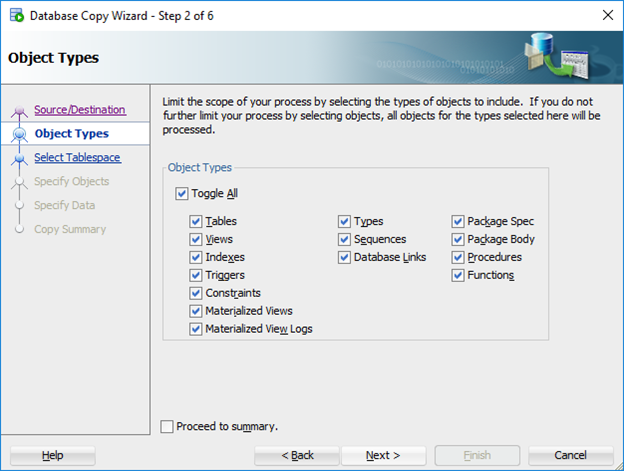
Task: Disable the Package Body checkbox
Action: click(458, 239)
